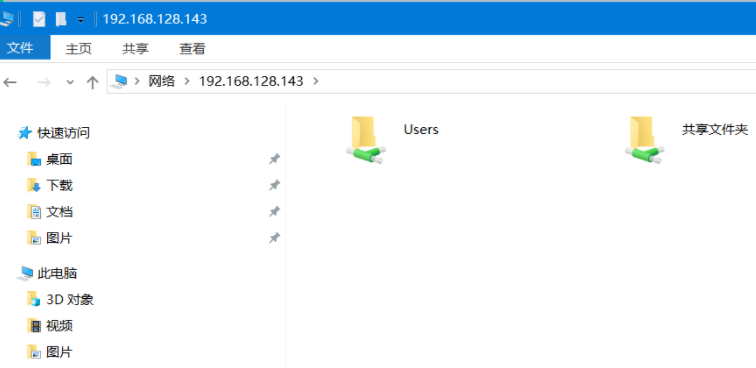This screenshot has width=756, height=368.
Task: Open pinned 图片 under quick access
Action: tap(59, 238)
